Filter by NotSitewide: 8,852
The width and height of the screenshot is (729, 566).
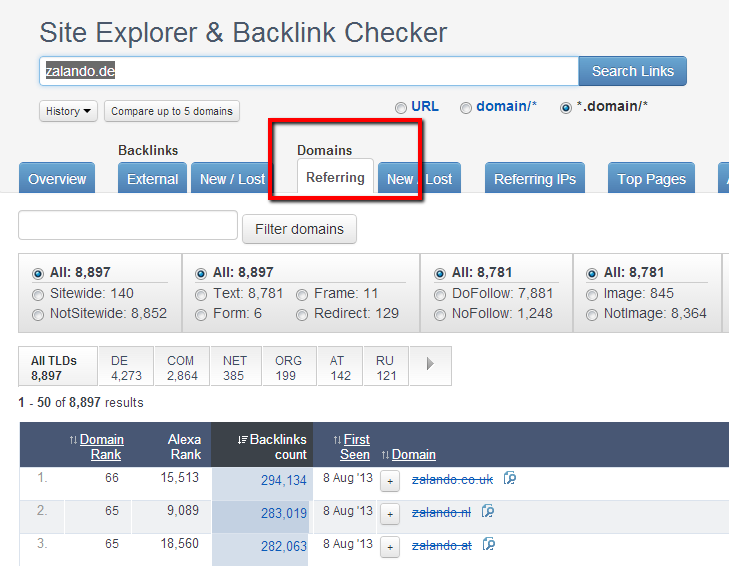pyautogui.click(x=38, y=315)
